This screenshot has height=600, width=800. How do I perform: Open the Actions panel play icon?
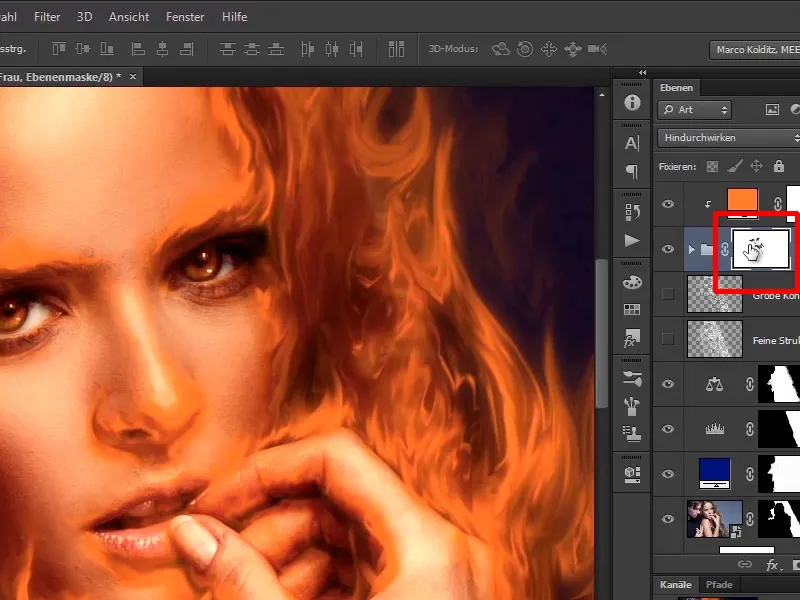(632, 240)
